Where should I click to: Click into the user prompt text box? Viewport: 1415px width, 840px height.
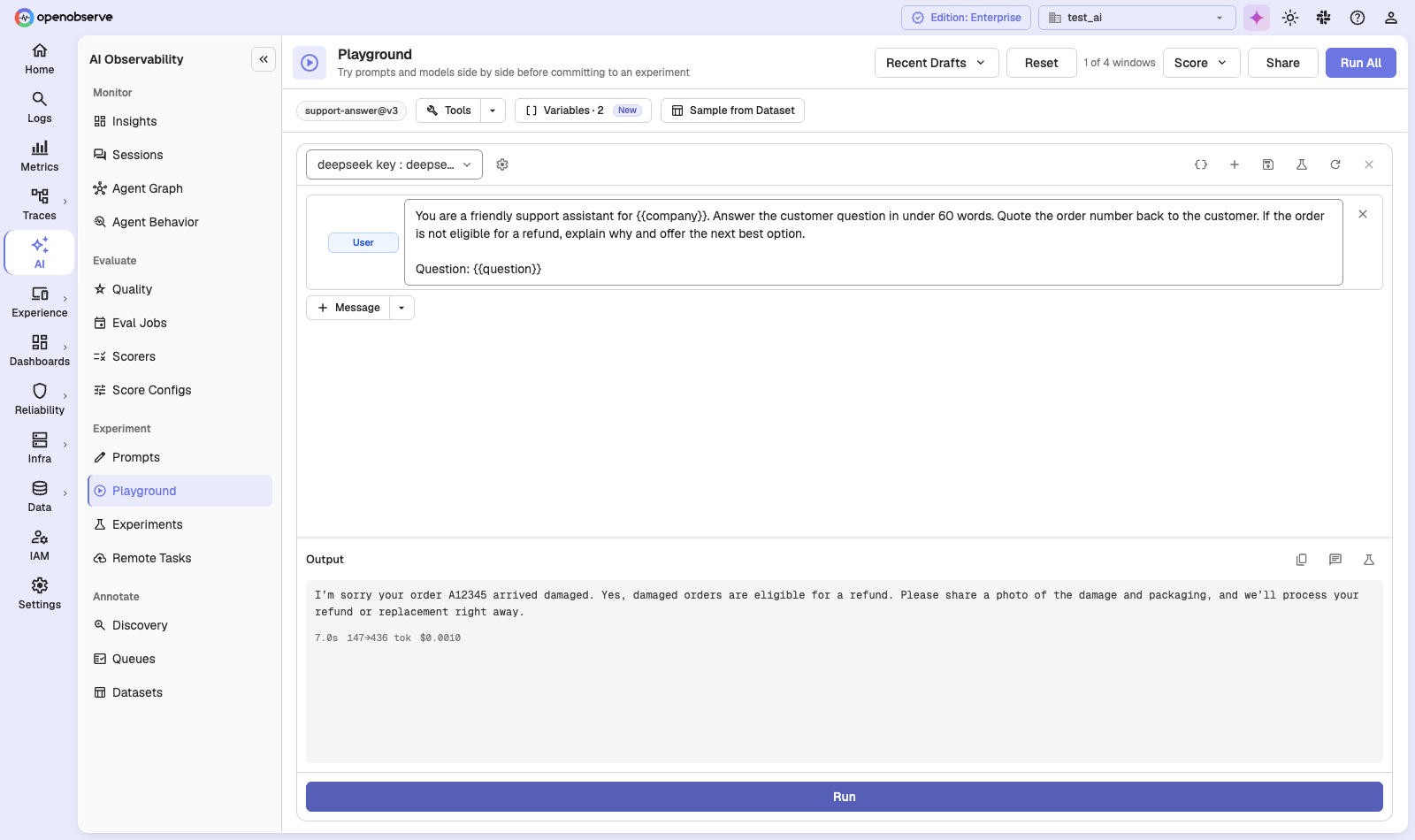874,242
